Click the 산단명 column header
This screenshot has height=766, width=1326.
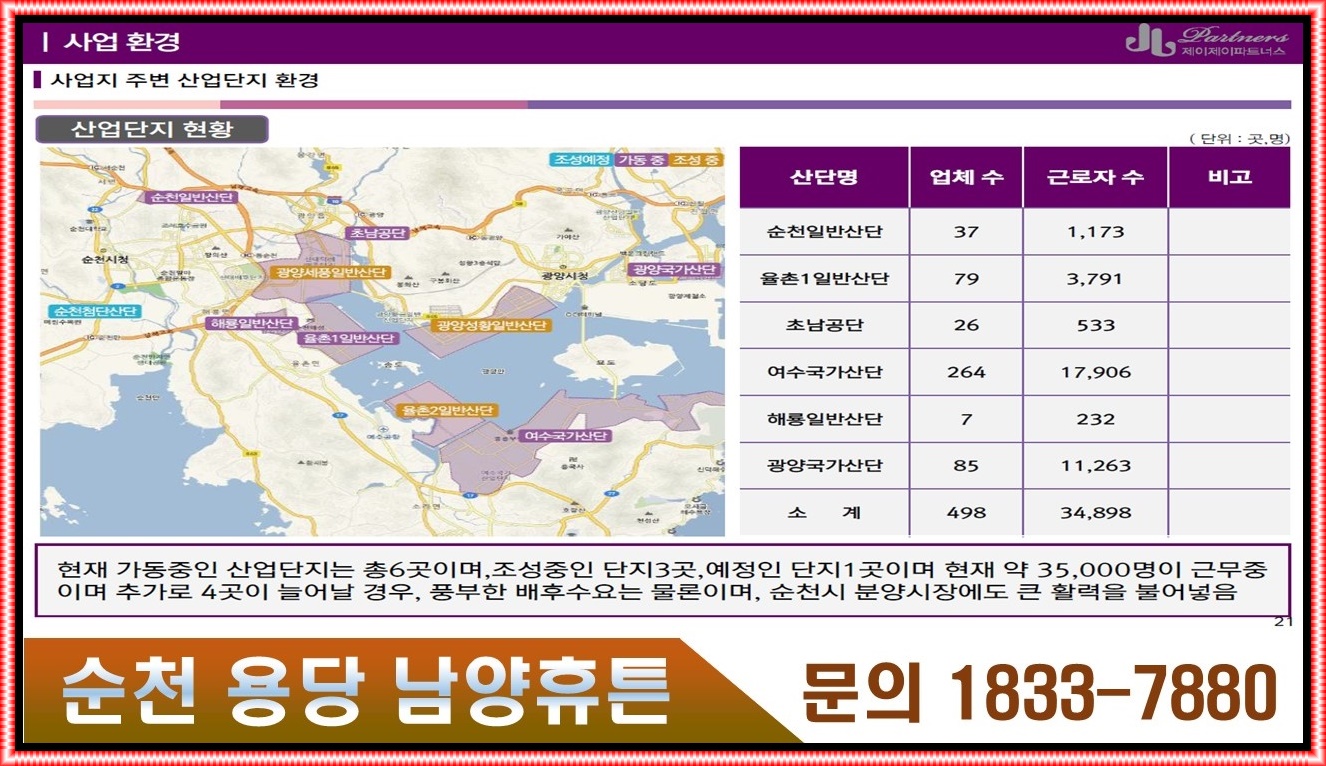click(x=824, y=177)
